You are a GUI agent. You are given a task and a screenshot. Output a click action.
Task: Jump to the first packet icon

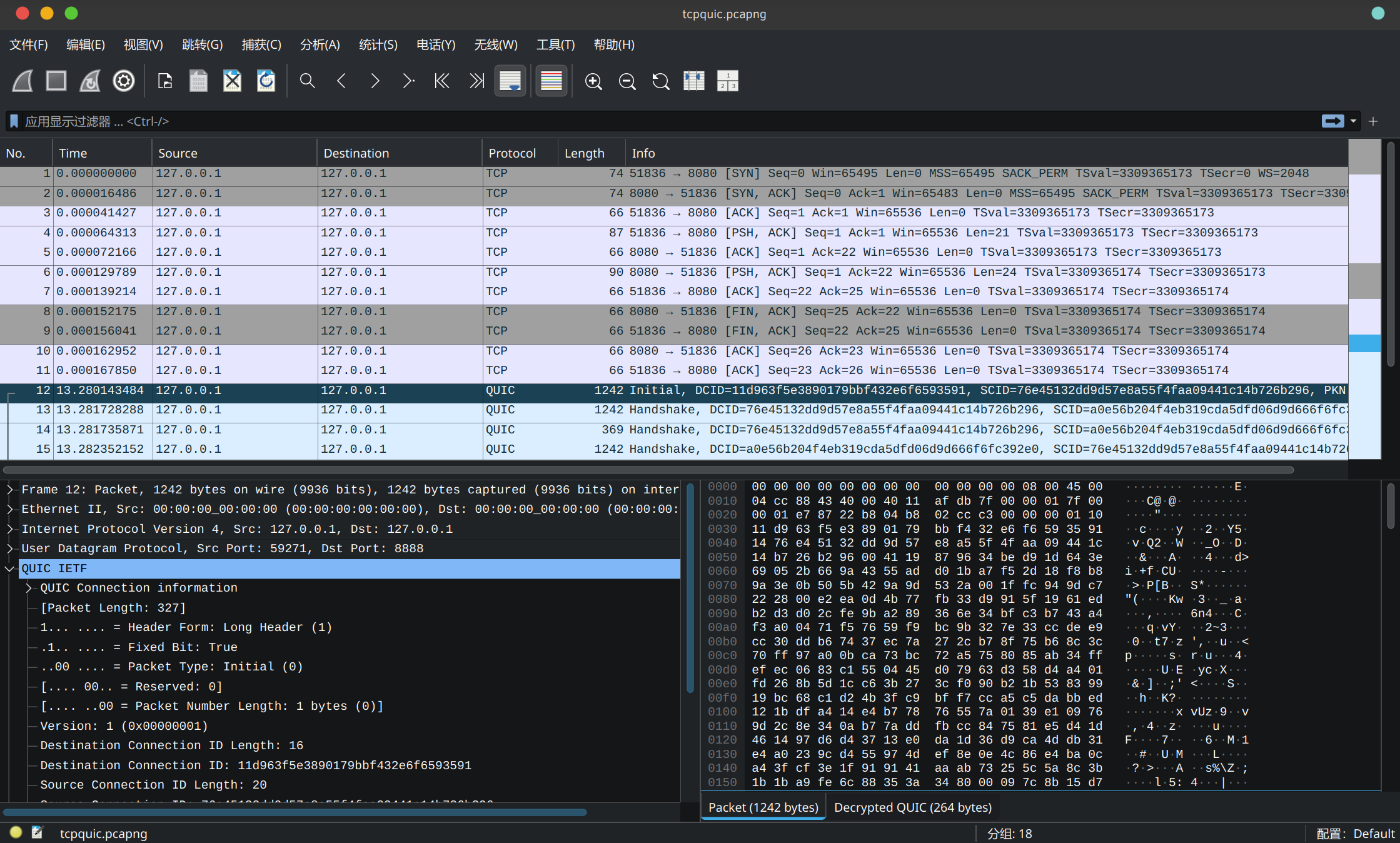point(442,81)
